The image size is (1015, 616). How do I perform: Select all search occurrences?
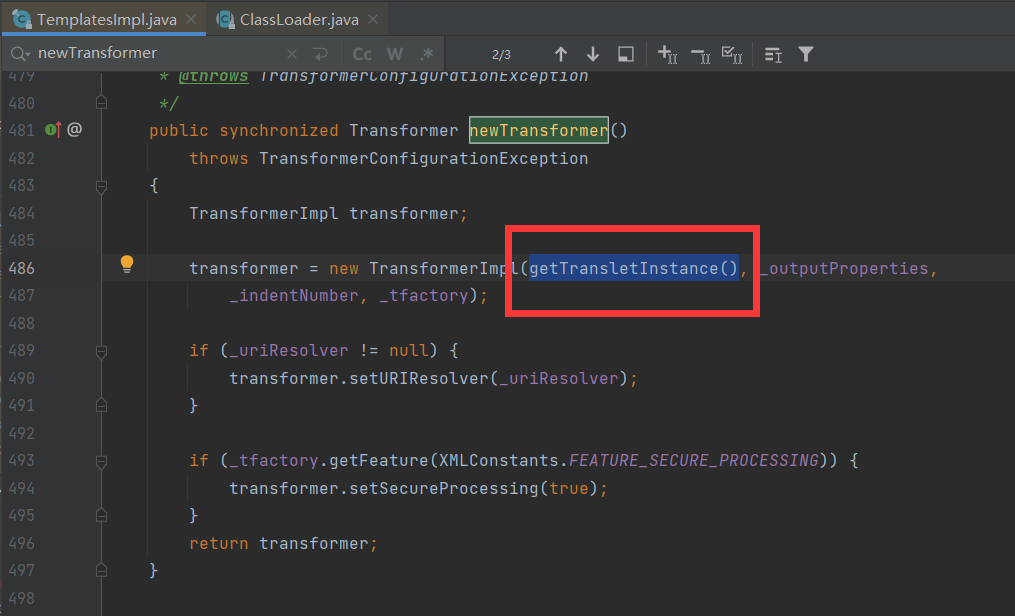click(731, 54)
